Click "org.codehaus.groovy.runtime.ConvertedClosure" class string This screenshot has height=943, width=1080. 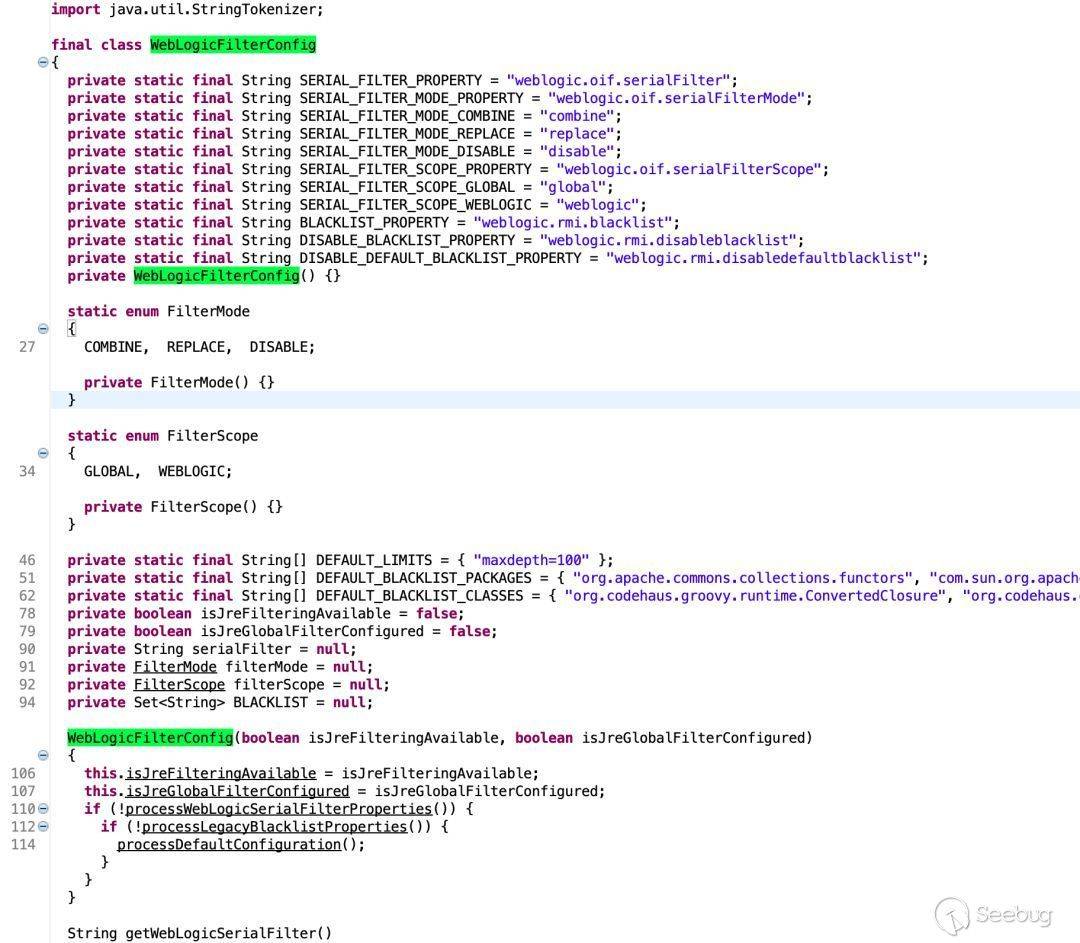[x=755, y=596]
